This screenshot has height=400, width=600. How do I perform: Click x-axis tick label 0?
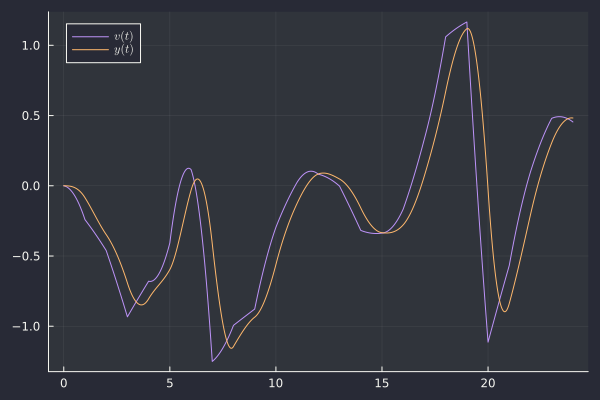pos(64,383)
